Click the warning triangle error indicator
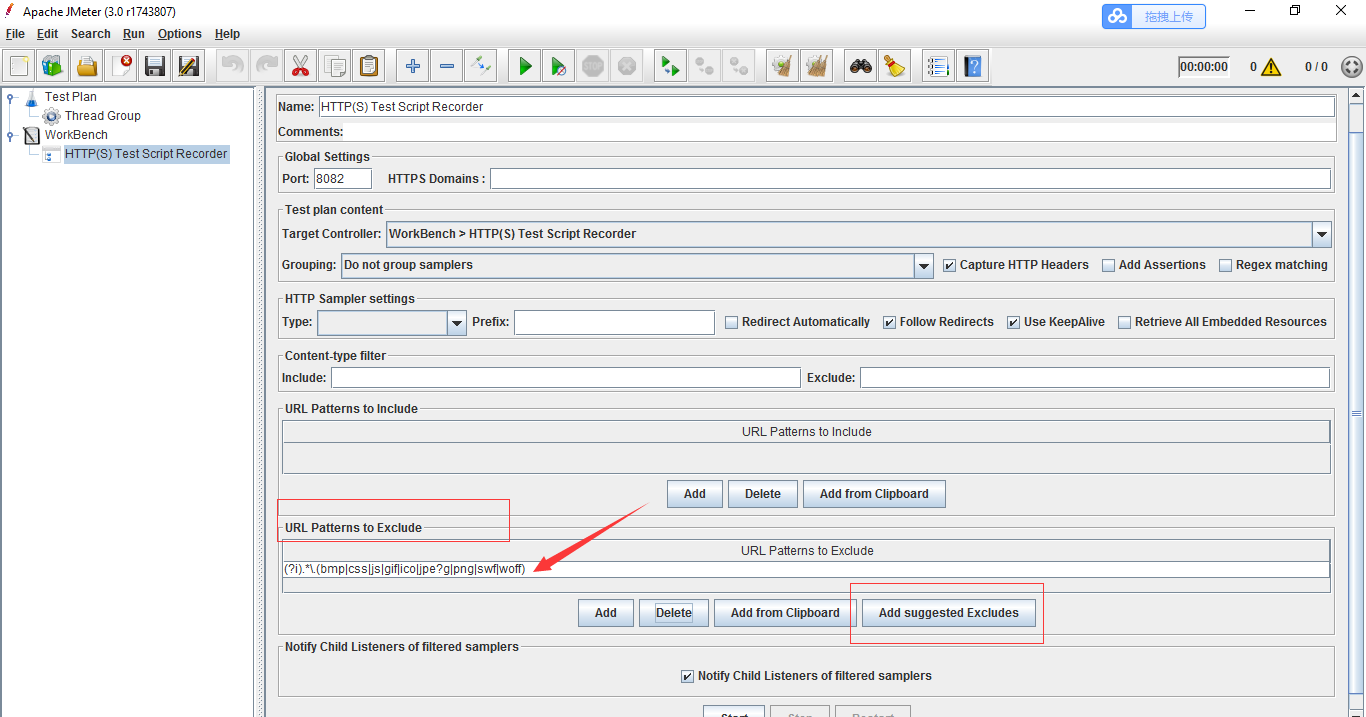 [x=1270, y=67]
